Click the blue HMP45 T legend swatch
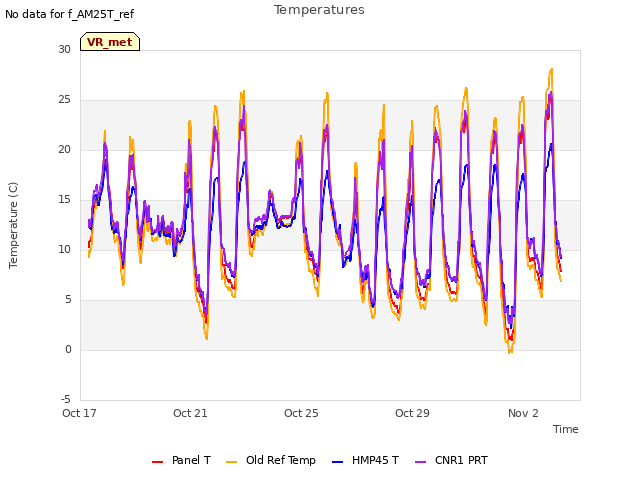The image size is (640, 480). (x=337, y=462)
